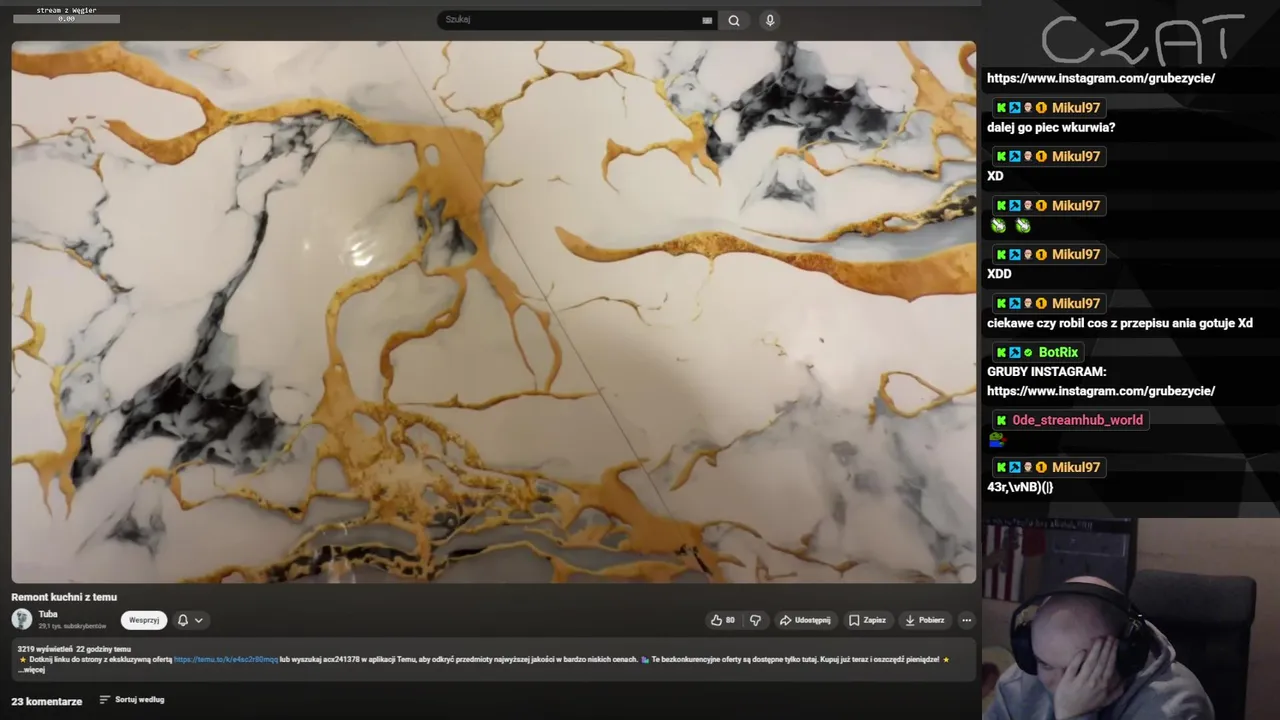The height and width of the screenshot is (720, 1280).
Task: Open more actions three-dot menu
Action: click(966, 620)
